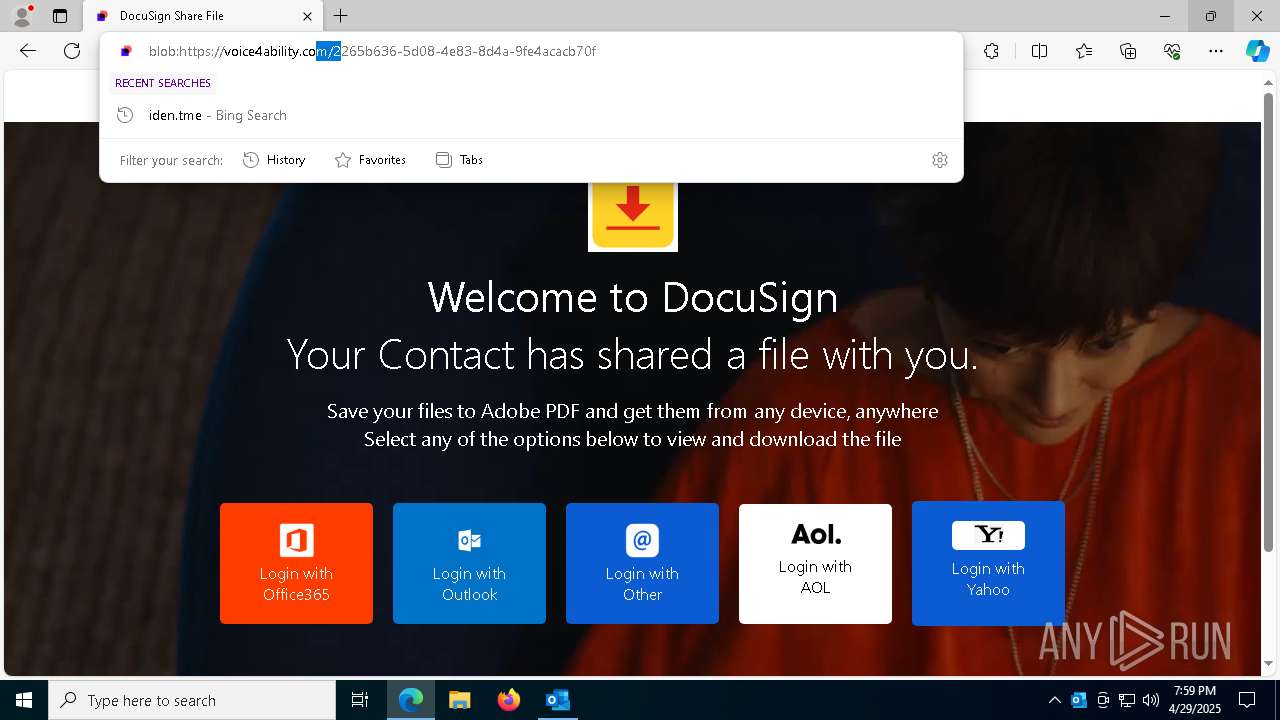Screen dimensions: 1280x720
Task: Open the Copilot sidebar icon
Action: coord(1257,51)
